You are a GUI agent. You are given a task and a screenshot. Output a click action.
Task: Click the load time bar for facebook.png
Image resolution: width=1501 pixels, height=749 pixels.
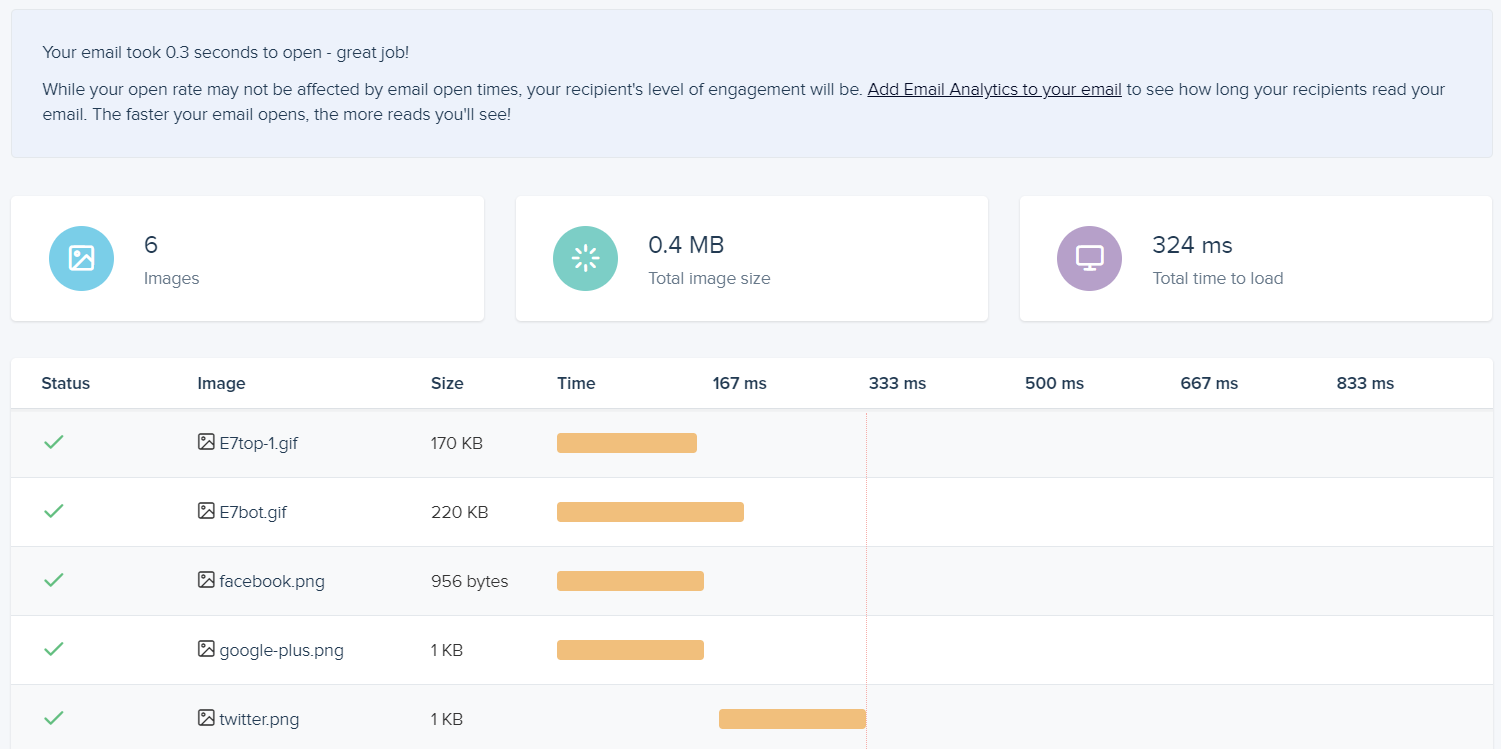click(630, 581)
